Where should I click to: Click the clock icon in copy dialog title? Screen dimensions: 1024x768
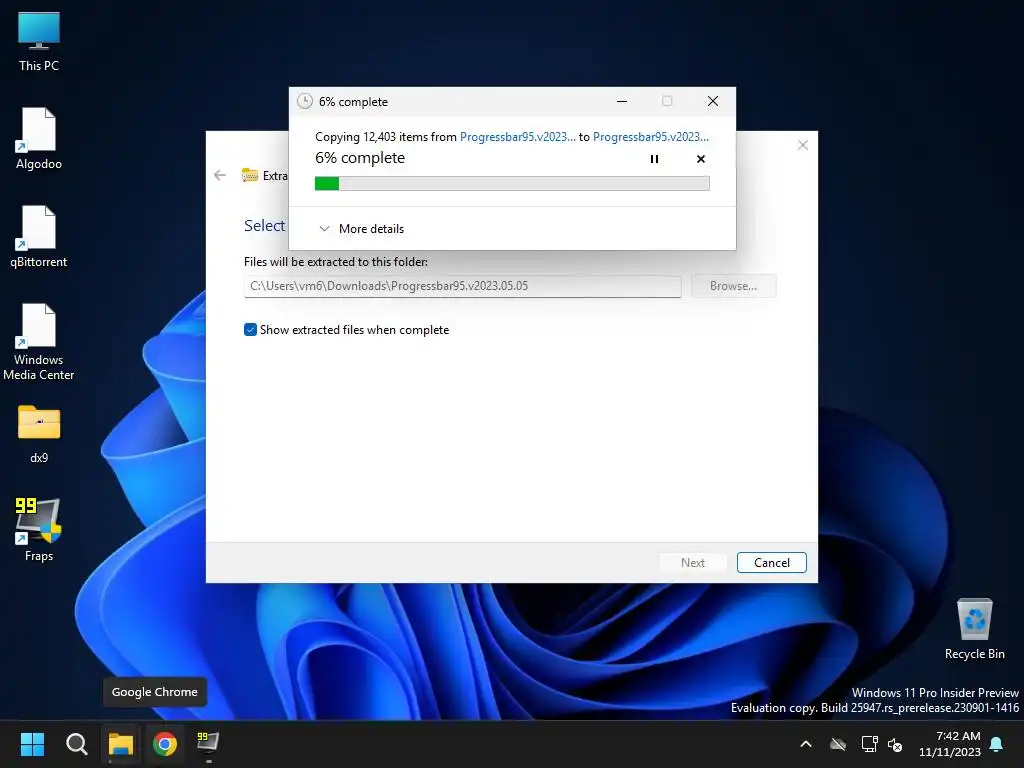pos(304,101)
